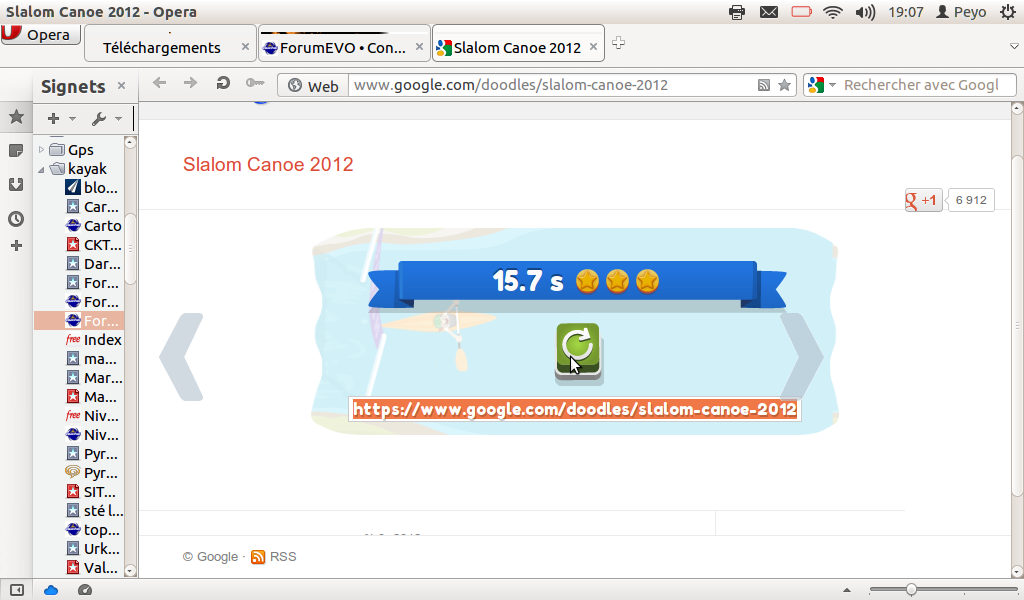The image size is (1024, 600).
Task: Toggle the Opera Link cloud icon
Action: point(51,590)
